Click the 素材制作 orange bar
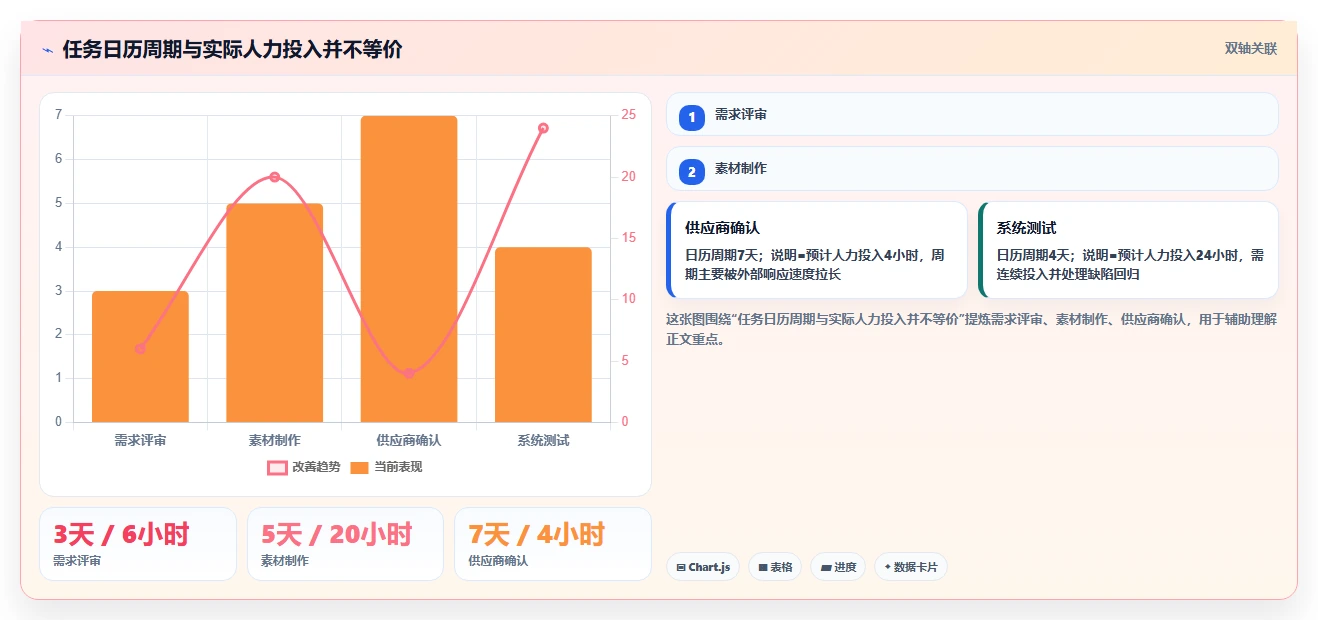Viewport: 1318px width, 620px height. (x=275, y=313)
